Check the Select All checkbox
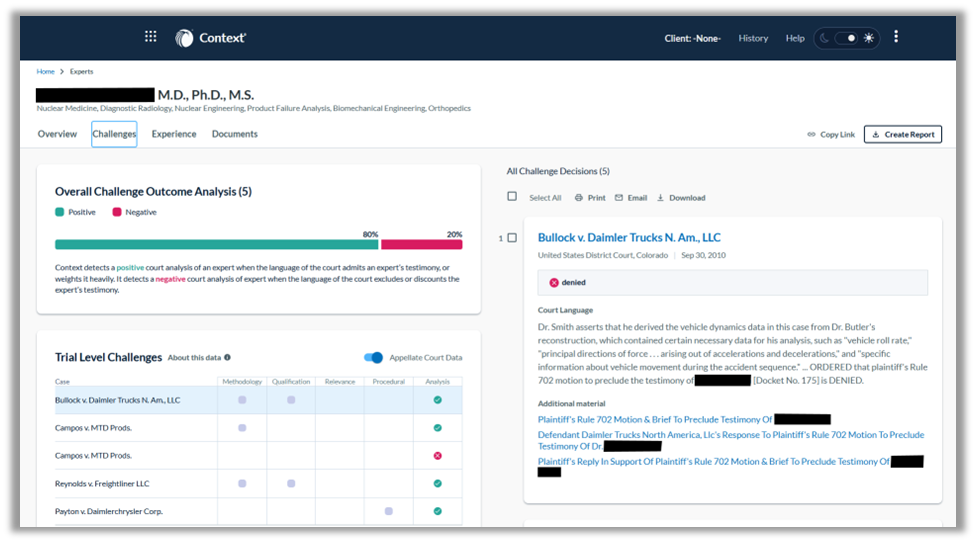976x543 pixels. pyautogui.click(x=512, y=197)
